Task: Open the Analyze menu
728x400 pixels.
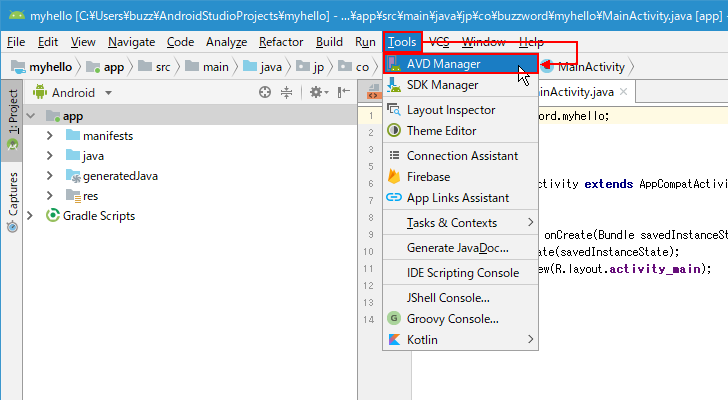Action: pos(227,42)
